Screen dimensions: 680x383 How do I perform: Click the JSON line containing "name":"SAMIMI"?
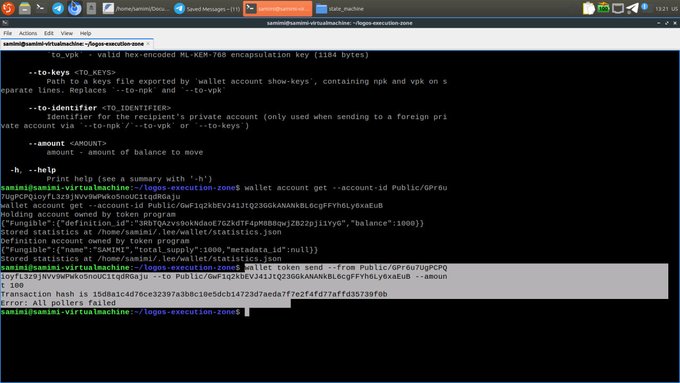[x=159, y=250]
